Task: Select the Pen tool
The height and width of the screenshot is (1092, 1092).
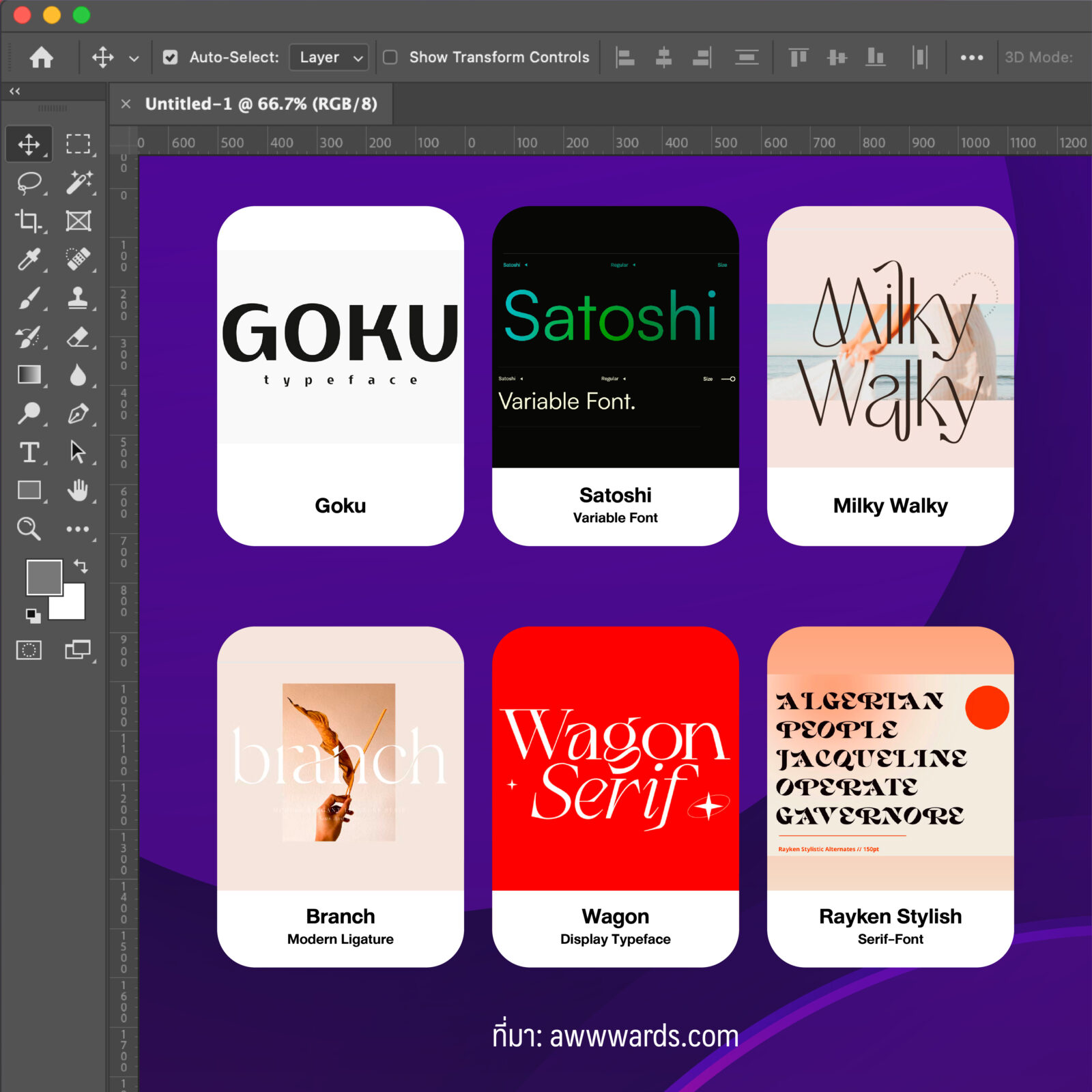Action: tap(78, 414)
